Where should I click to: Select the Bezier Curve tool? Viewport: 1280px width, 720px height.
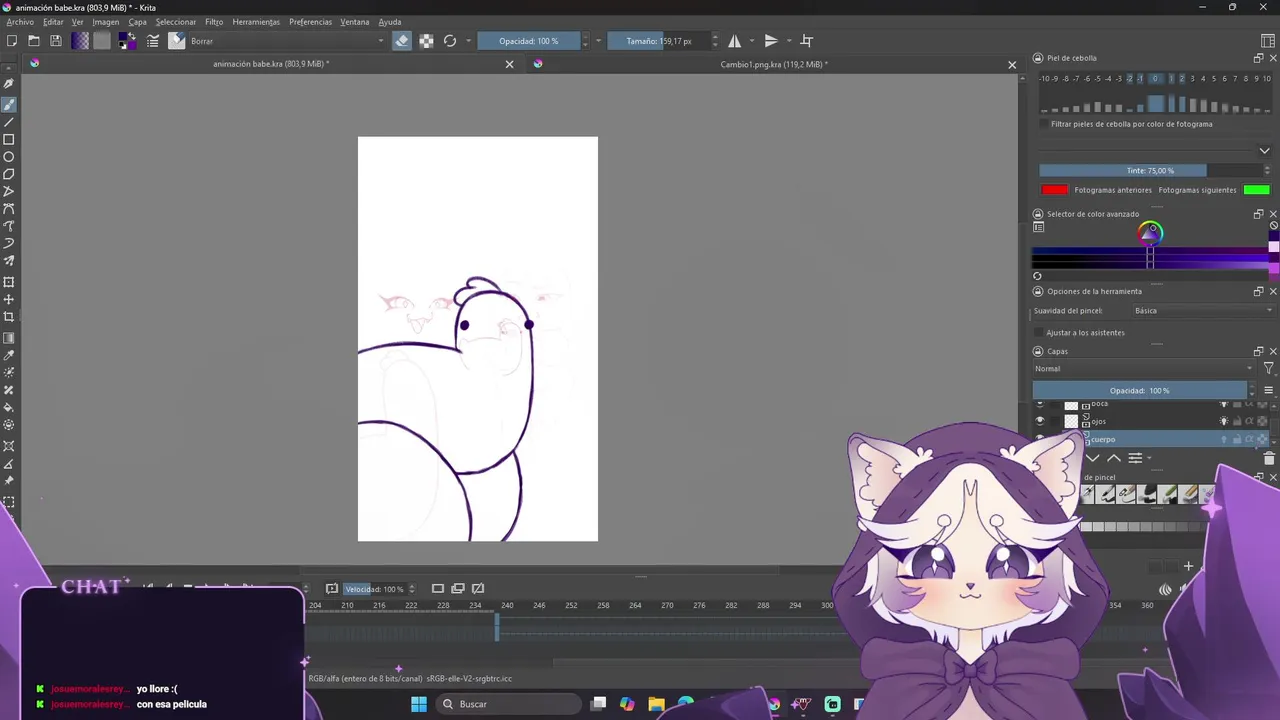9,209
